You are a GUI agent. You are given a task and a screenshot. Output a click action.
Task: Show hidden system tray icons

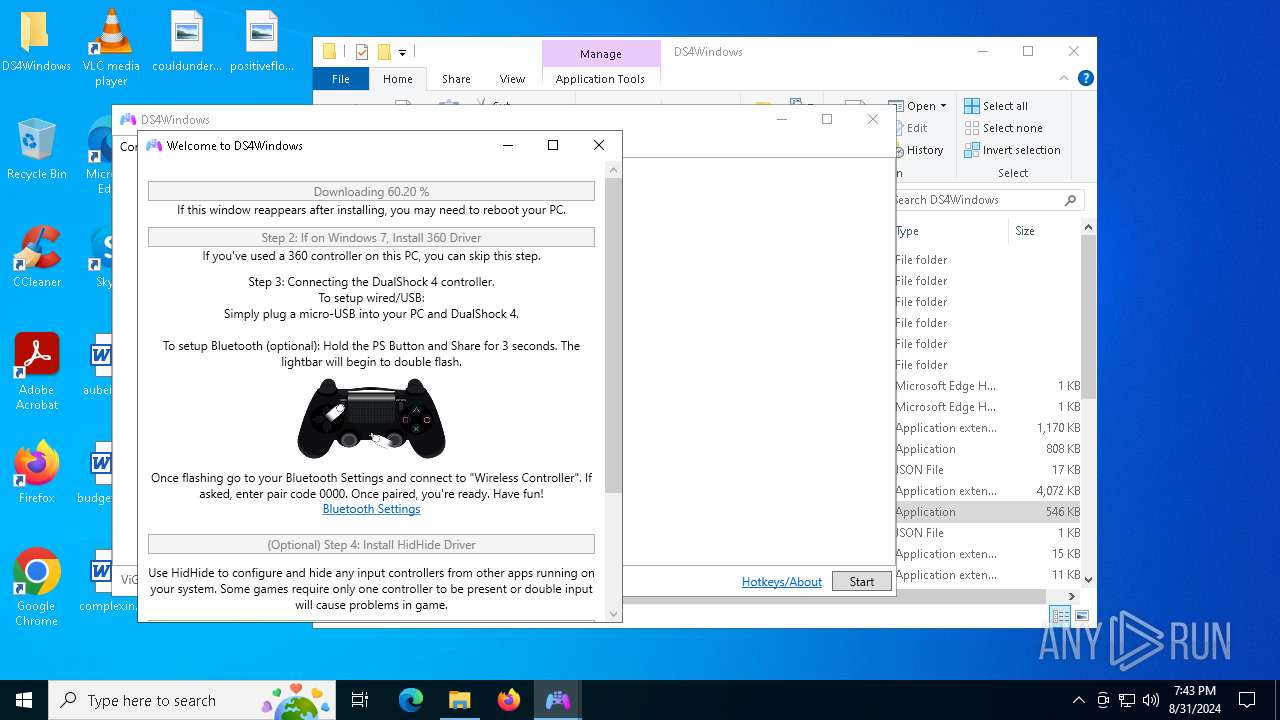pos(1078,700)
